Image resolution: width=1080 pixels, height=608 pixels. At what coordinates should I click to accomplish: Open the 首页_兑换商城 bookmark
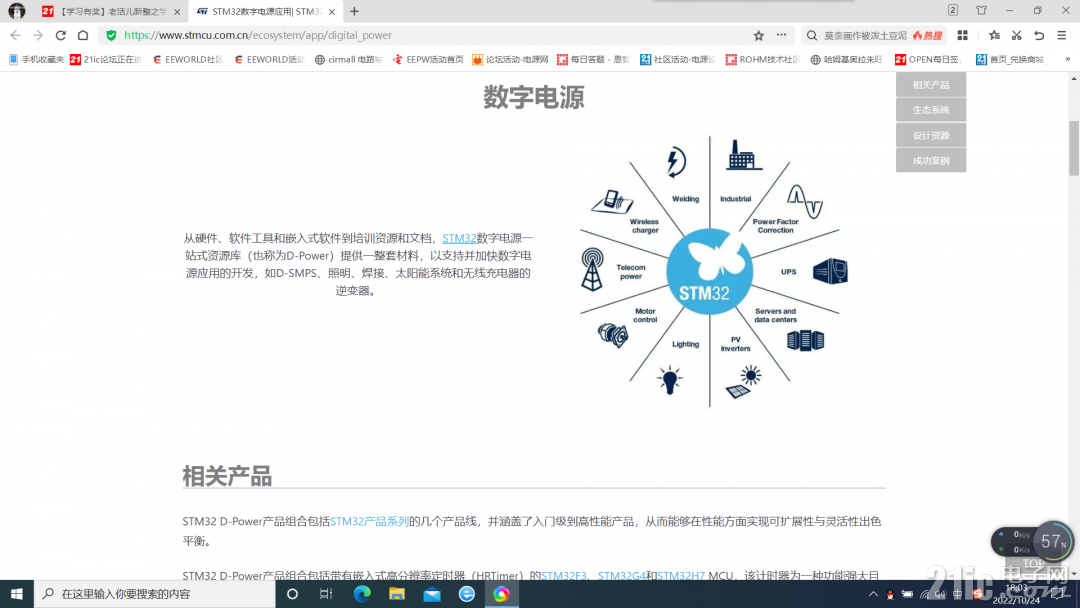1010,60
